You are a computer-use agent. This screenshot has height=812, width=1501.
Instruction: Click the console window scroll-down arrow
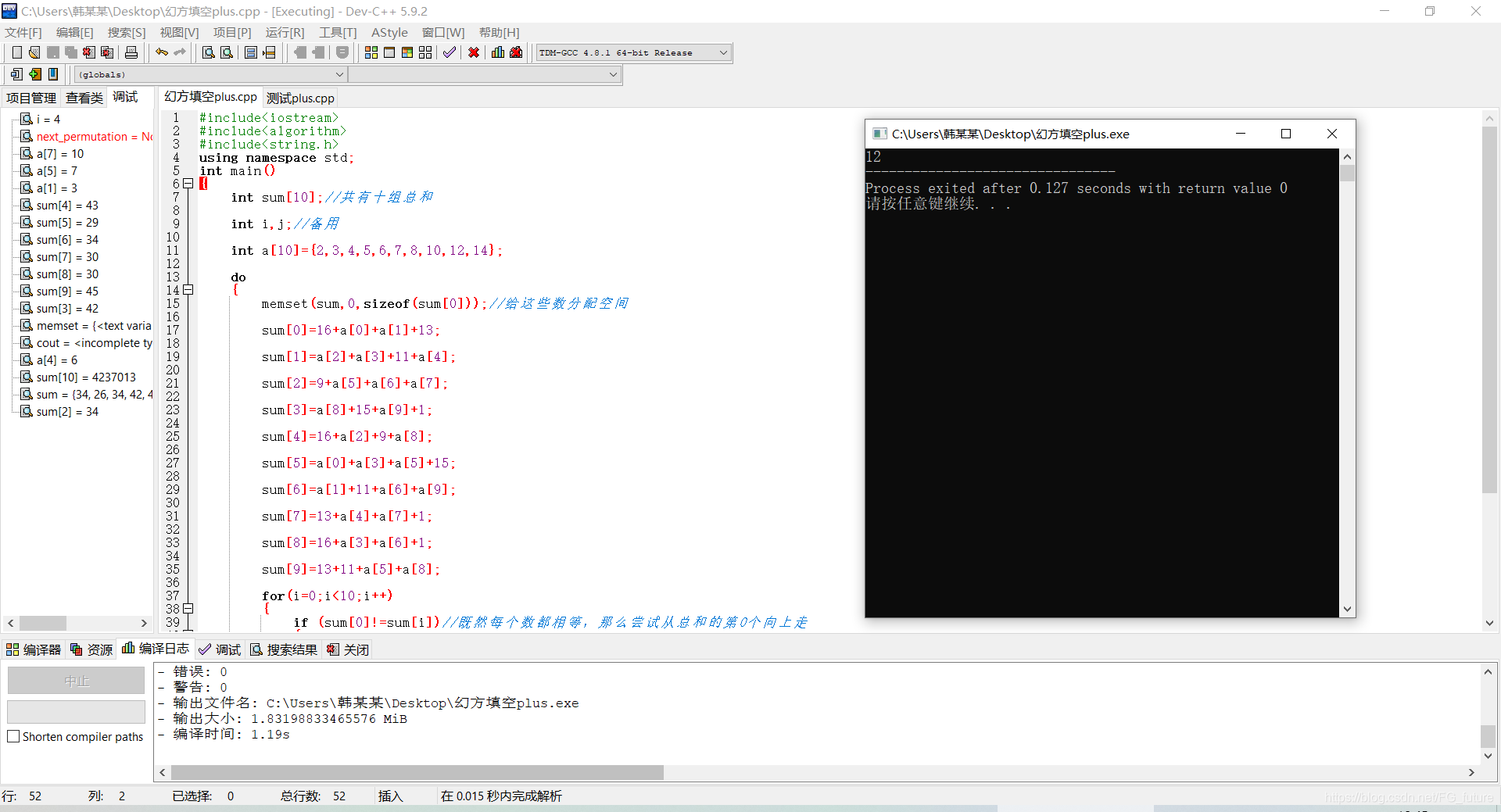tap(1347, 609)
